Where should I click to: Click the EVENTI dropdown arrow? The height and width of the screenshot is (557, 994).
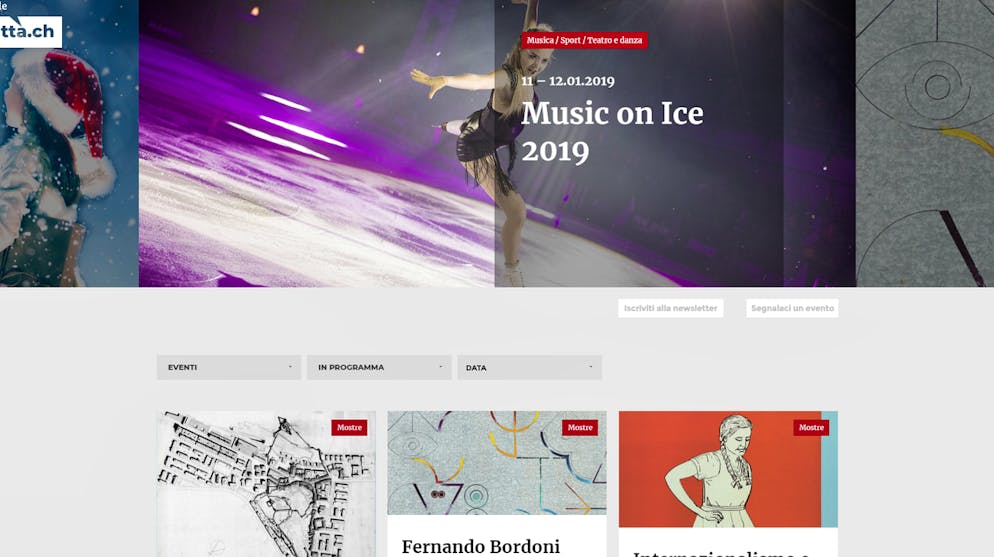pyautogui.click(x=290, y=367)
